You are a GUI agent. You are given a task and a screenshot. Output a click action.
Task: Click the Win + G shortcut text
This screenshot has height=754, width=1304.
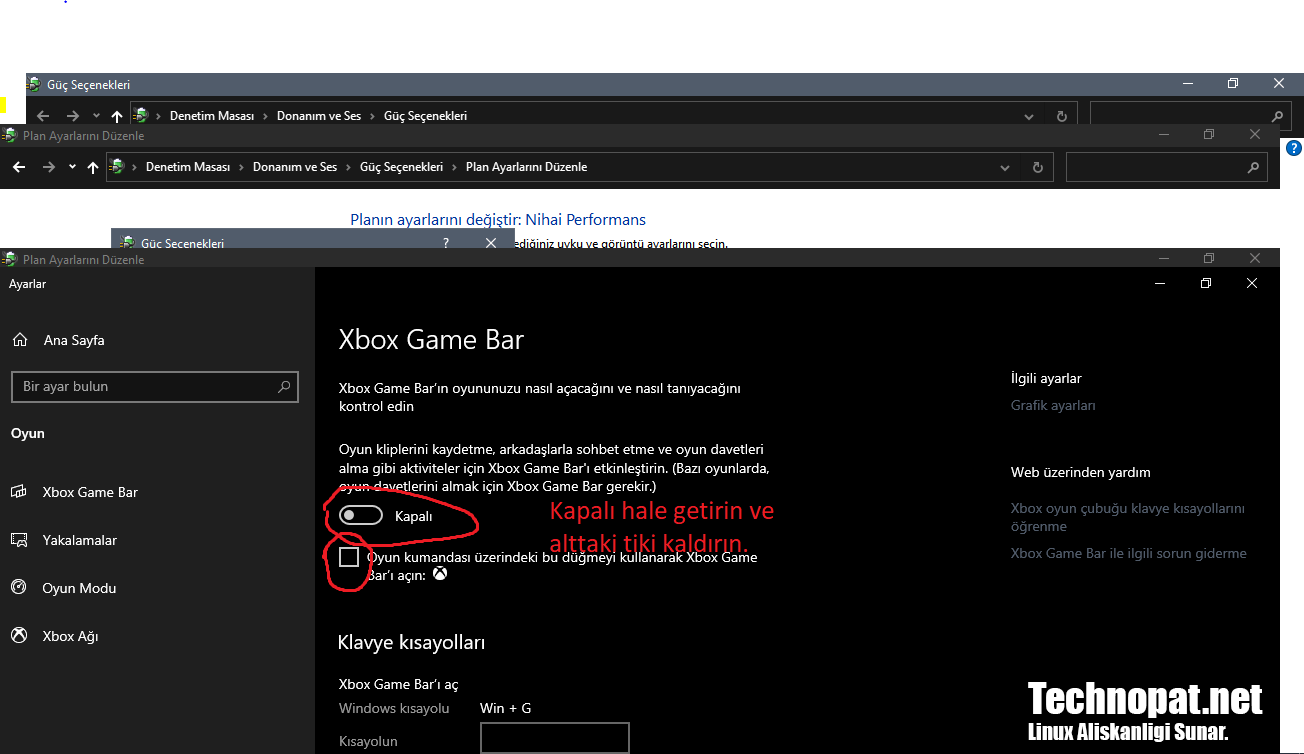(x=506, y=708)
